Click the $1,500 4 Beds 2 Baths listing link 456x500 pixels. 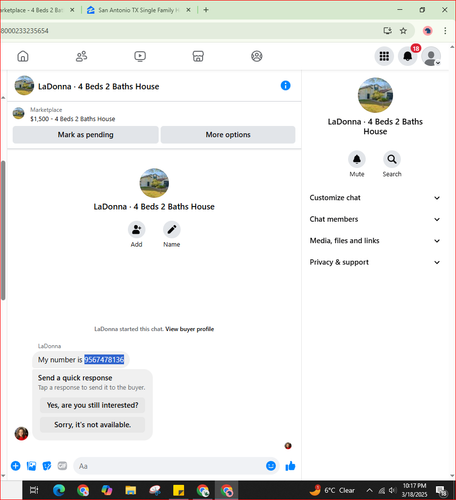pyautogui.click(x=72, y=119)
